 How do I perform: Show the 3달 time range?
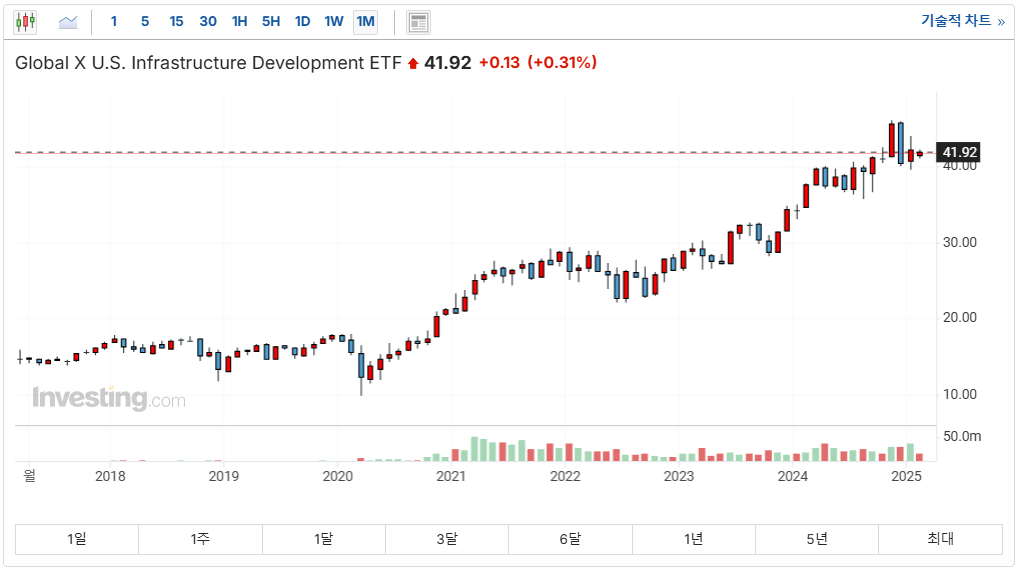pyautogui.click(x=447, y=539)
